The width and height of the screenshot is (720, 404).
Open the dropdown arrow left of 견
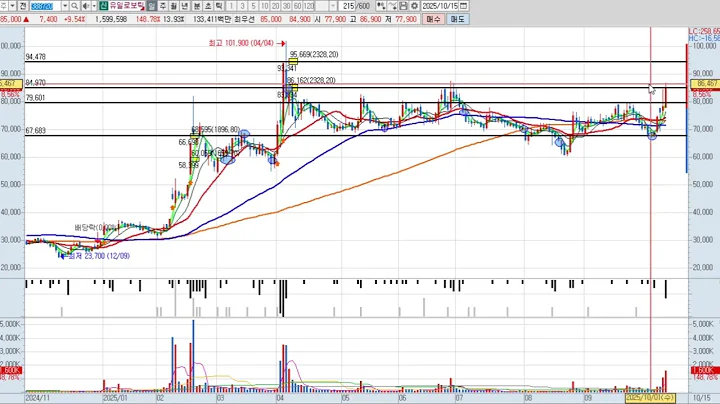13,6
